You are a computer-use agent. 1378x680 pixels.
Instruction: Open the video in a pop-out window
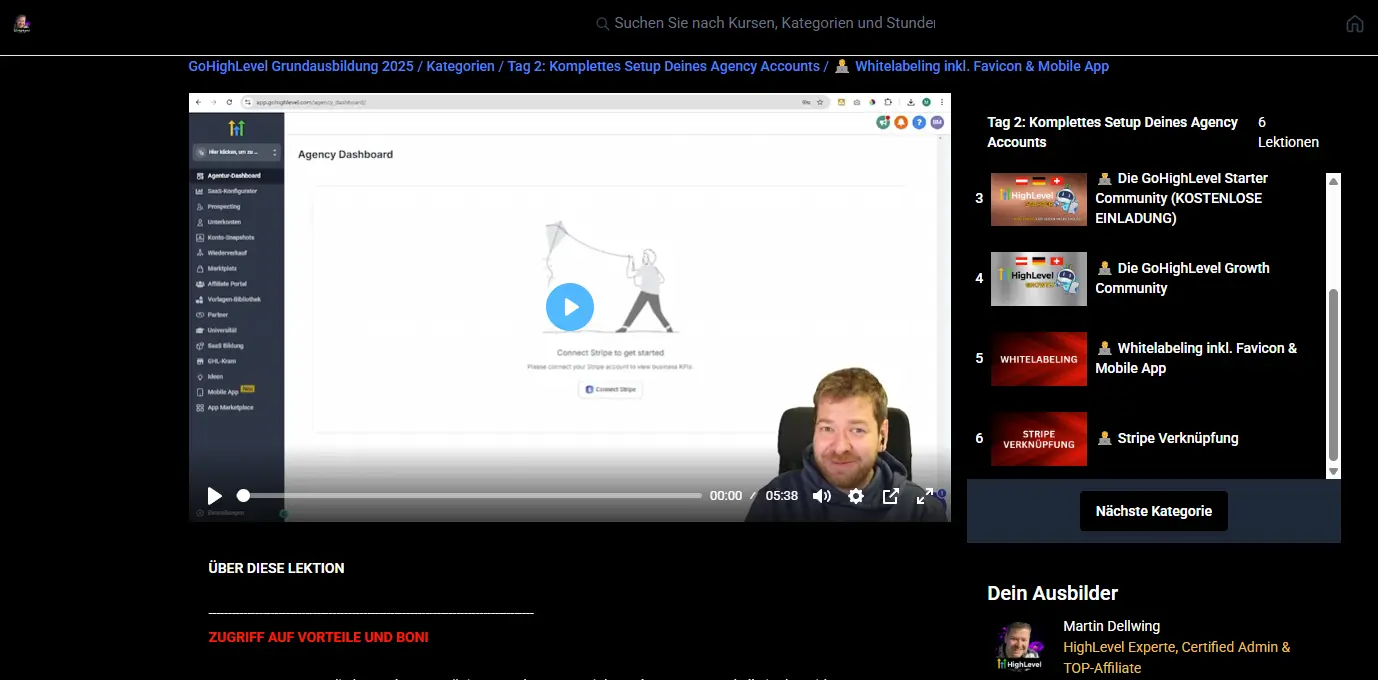pyautogui.click(x=891, y=496)
